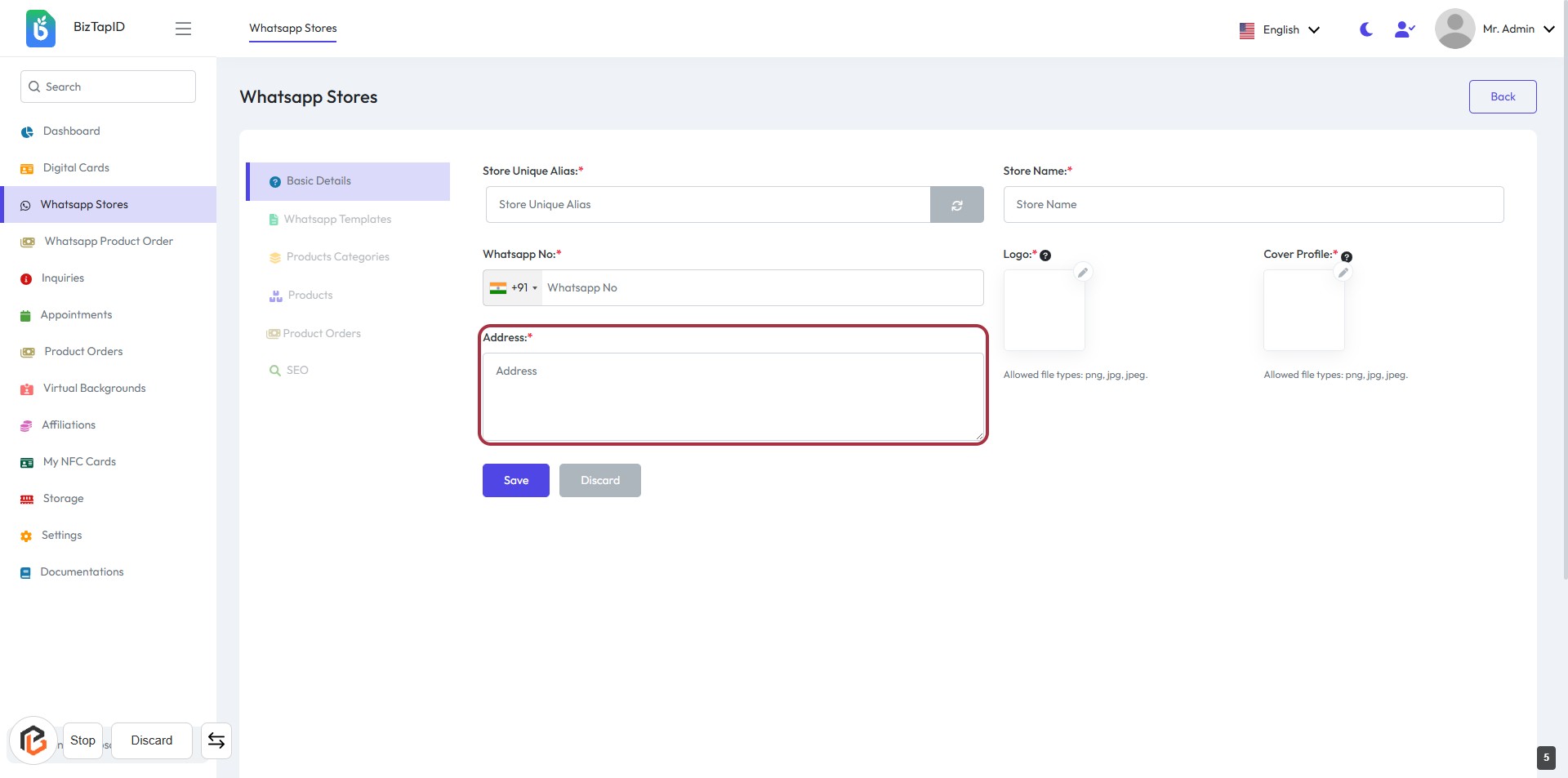This screenshot has width=1568, height=778.
Task: Go to Virtual Backgrounds in sidebar
Action: (x=94, y=389)
